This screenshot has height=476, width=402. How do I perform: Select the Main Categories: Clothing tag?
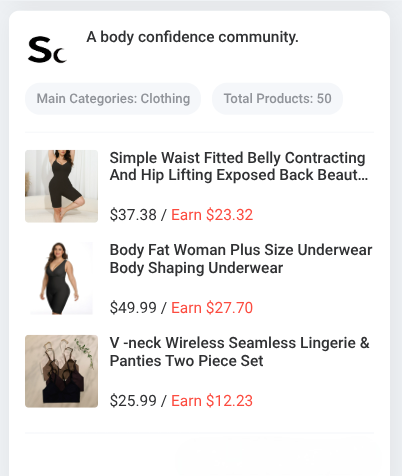[113, 99]
